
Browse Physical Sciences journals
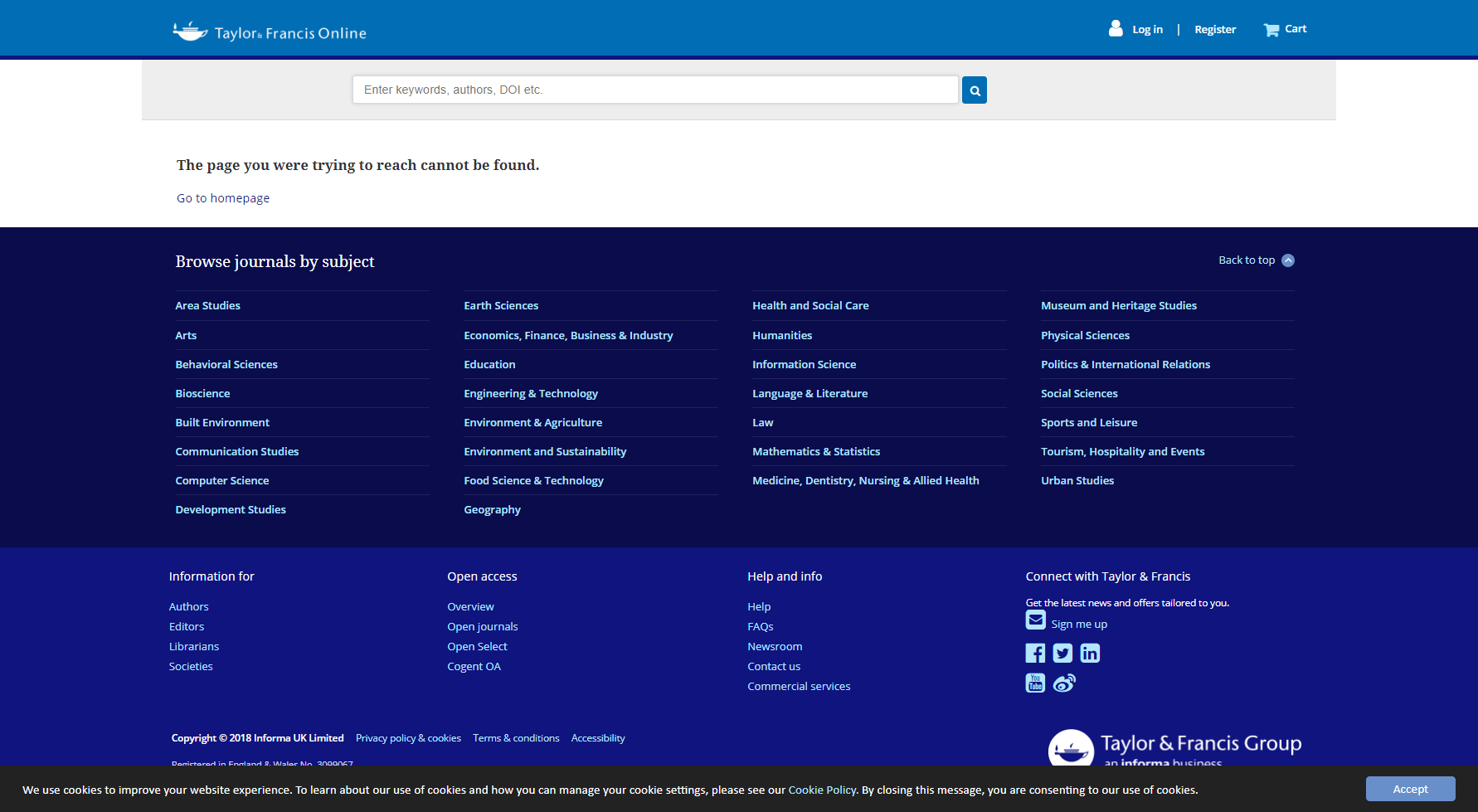[1085, 336]
